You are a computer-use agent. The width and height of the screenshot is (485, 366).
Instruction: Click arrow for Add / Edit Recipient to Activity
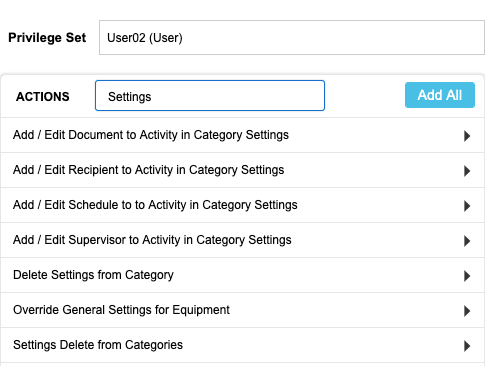click(x=467, y=171)
